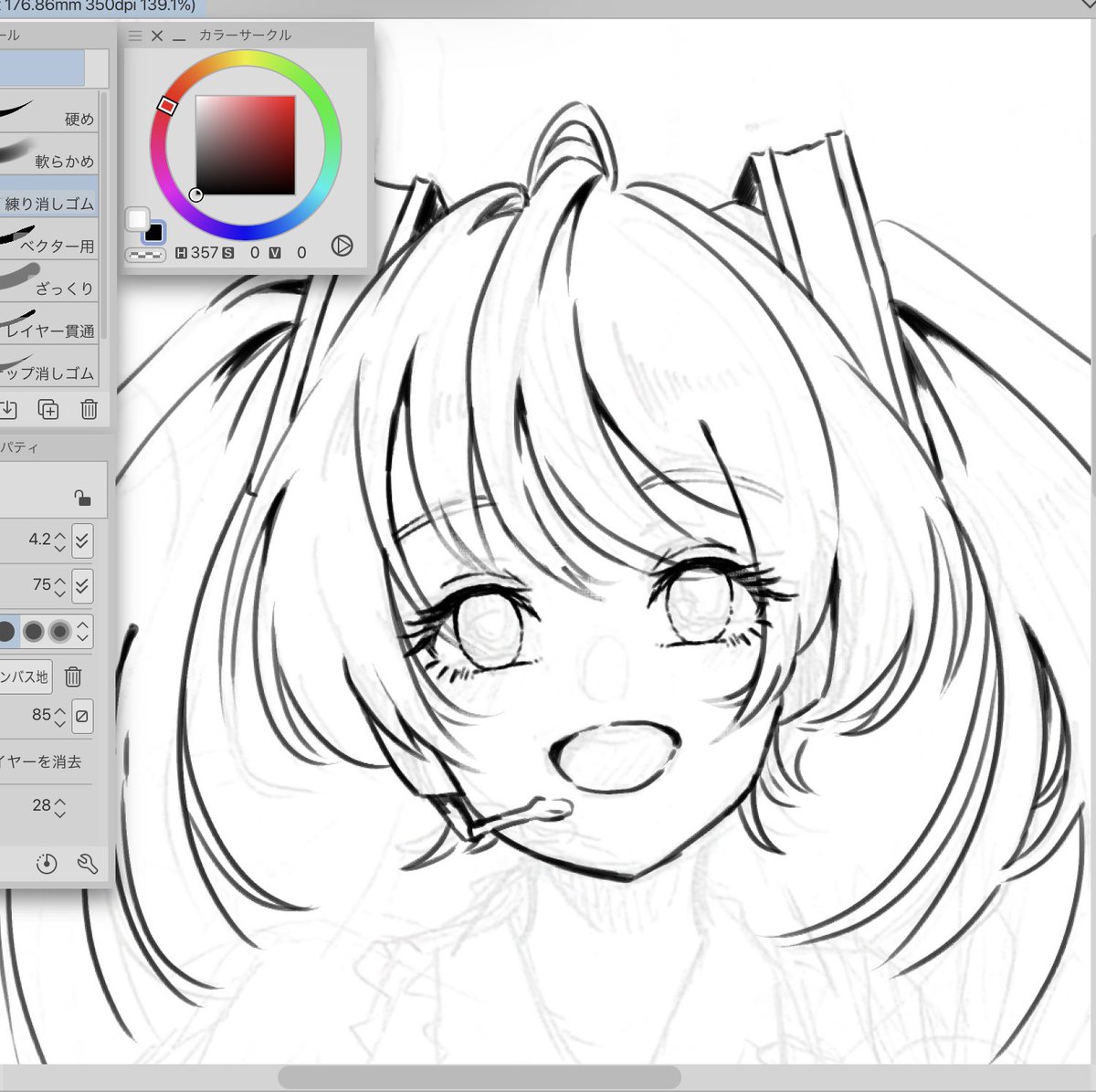Select the 軟らかめ eraser sub tool
Screen dimensions: 1096x1092
tap(48, 153)
